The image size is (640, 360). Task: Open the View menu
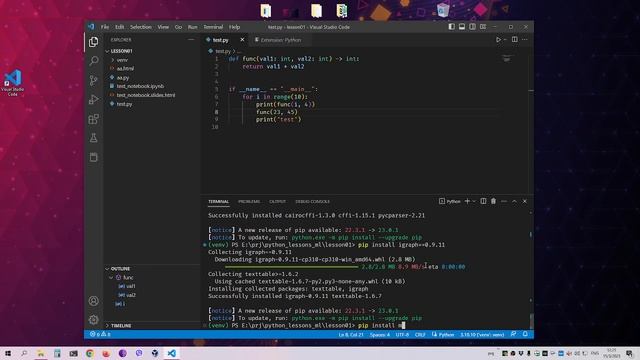click(163, 27)
